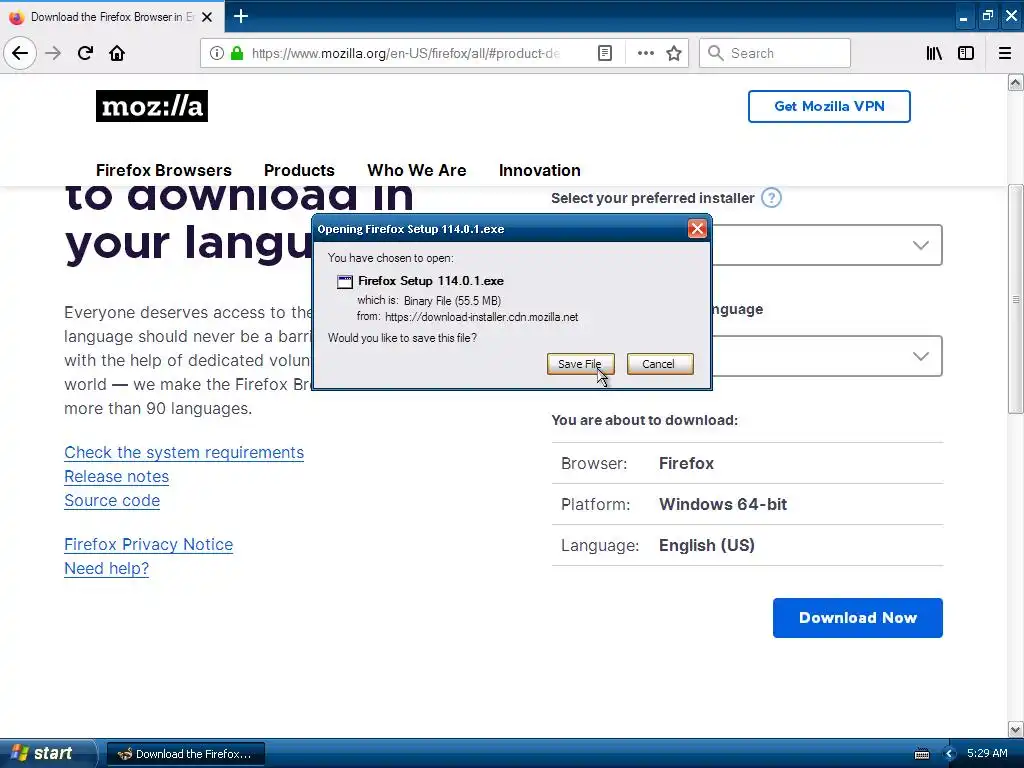Open Check the system requirements link

pos(184,453)
